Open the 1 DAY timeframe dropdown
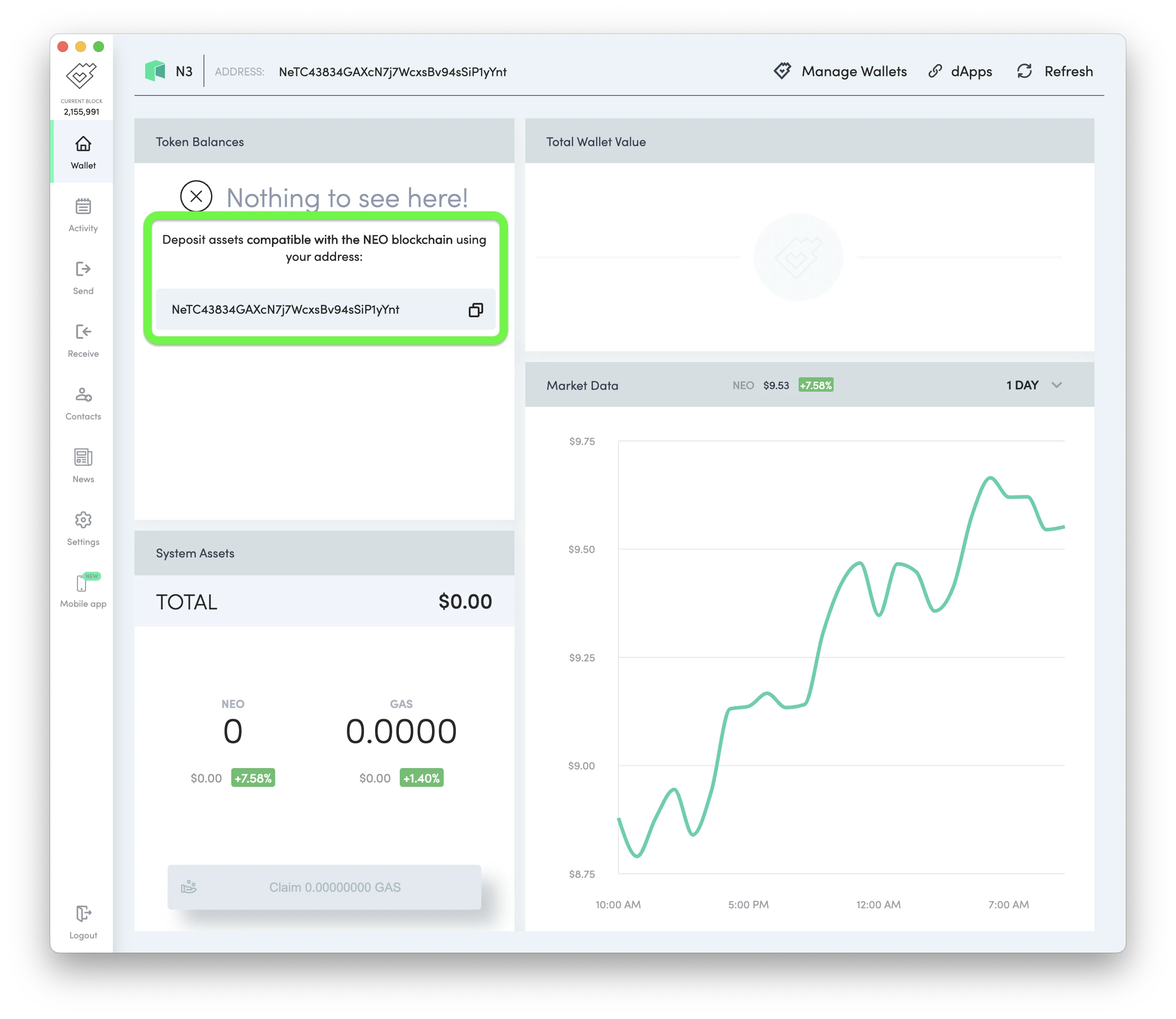 (x=1022, y=385)
